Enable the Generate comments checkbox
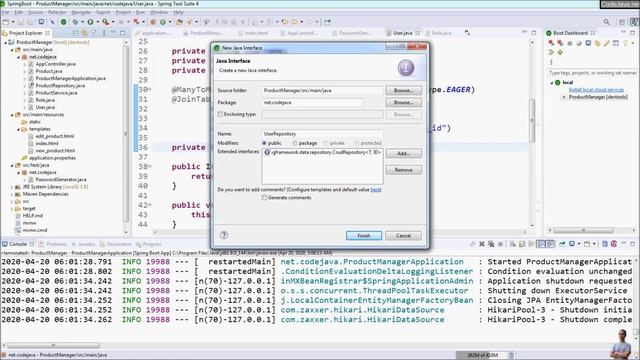This screenshot has height=360, width=640. click(264, 198)
